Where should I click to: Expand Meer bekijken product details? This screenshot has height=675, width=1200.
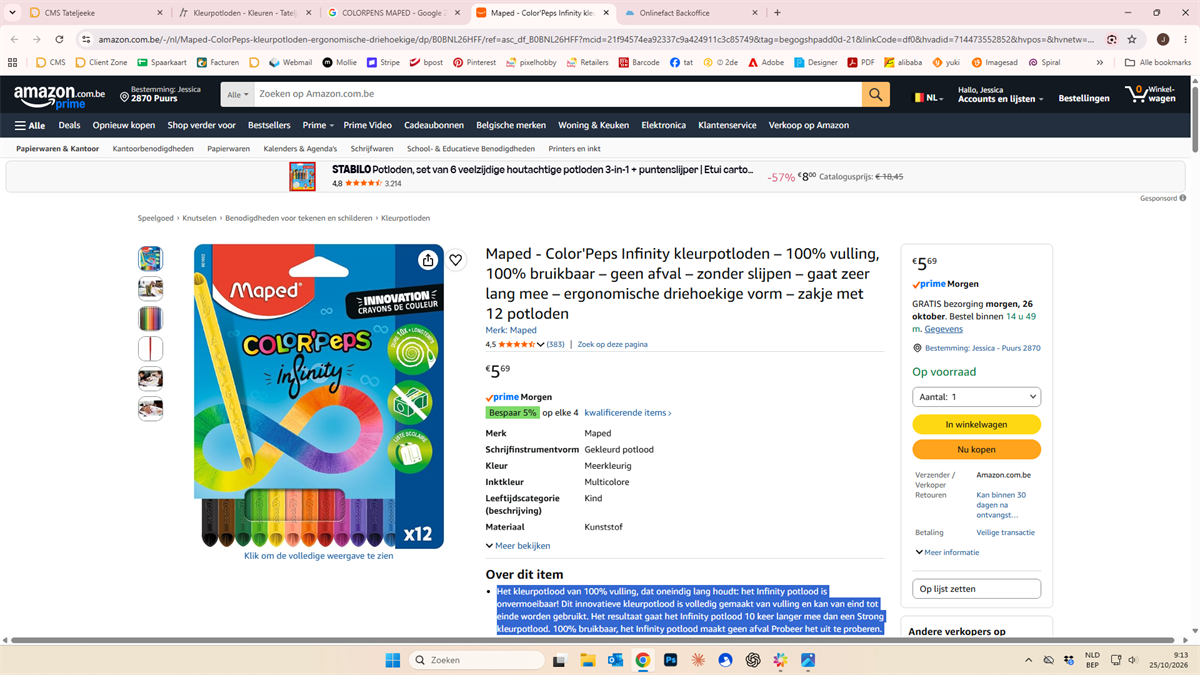(x=518, y=546)
